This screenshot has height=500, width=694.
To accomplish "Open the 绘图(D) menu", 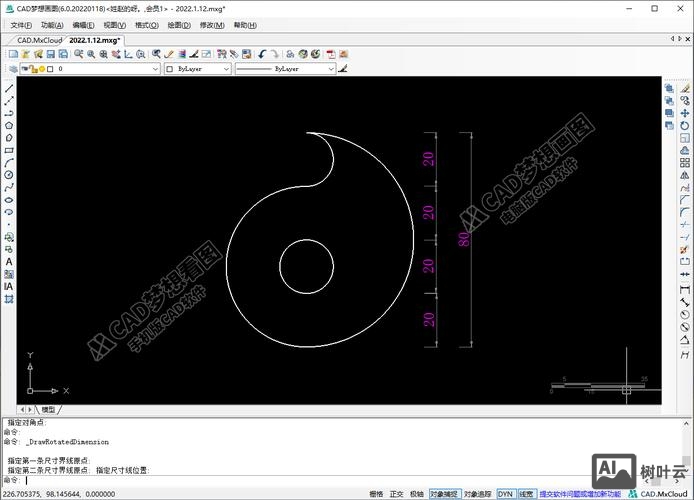I will point(180,25).
